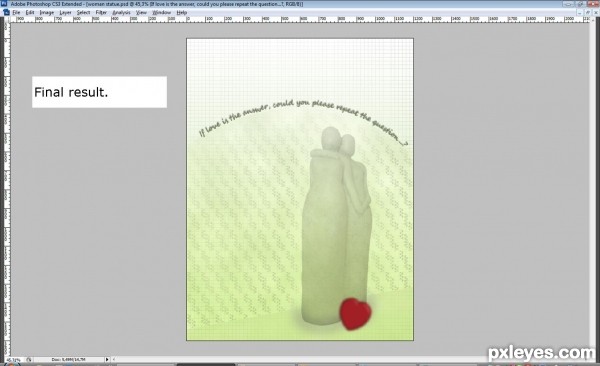Image resolution: width=600 pixels, height=366 pixels.
Task: Open the View menu
Action: coord(141,13)
